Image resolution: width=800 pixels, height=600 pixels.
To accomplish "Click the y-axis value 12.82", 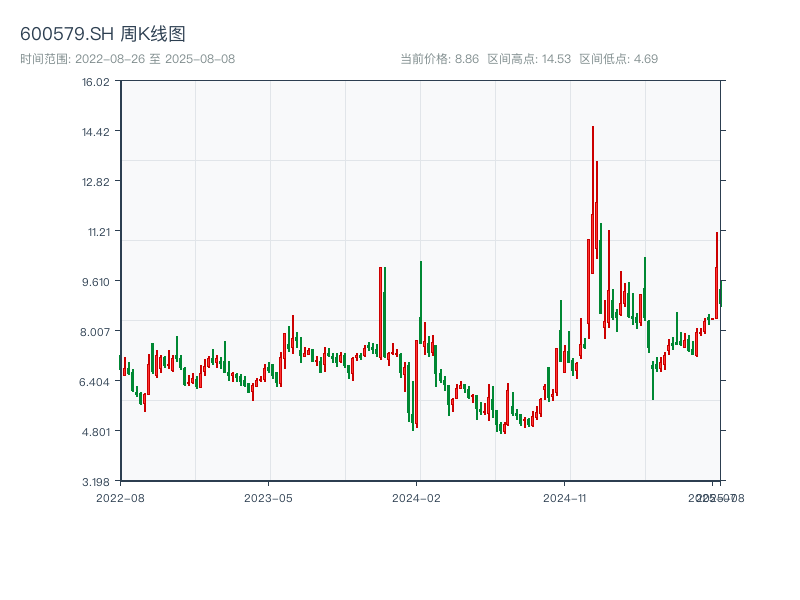I will coord(96,182).
